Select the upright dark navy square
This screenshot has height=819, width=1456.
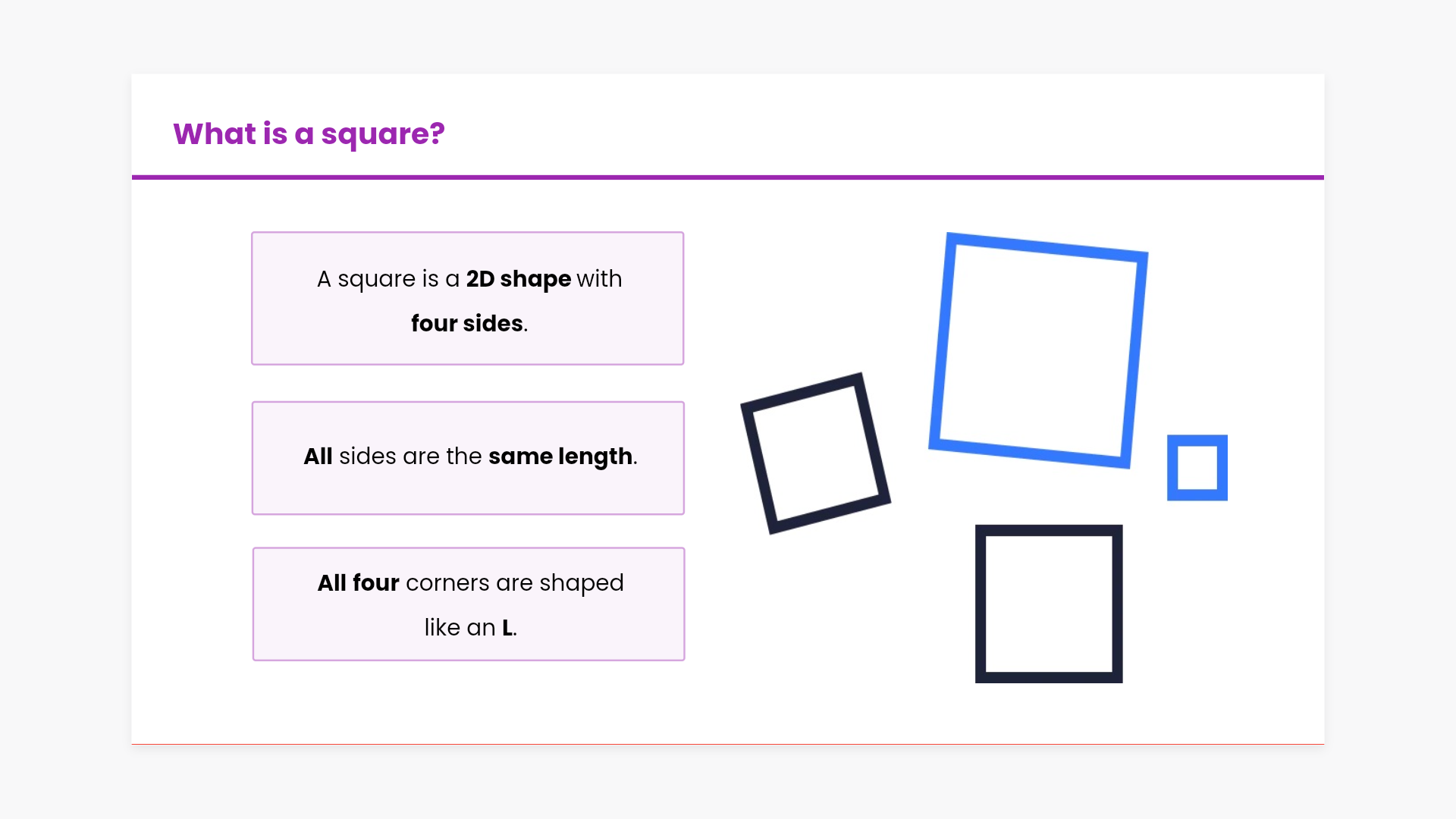point(1048,604)
